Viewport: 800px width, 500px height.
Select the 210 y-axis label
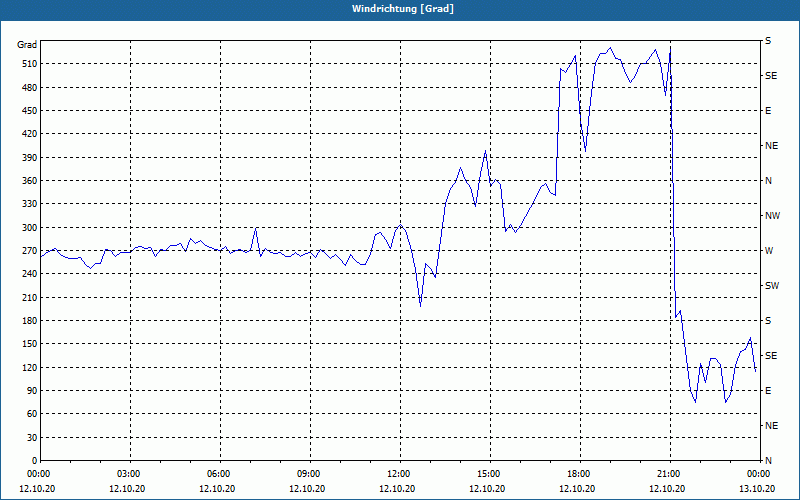[x=29, y=297]
